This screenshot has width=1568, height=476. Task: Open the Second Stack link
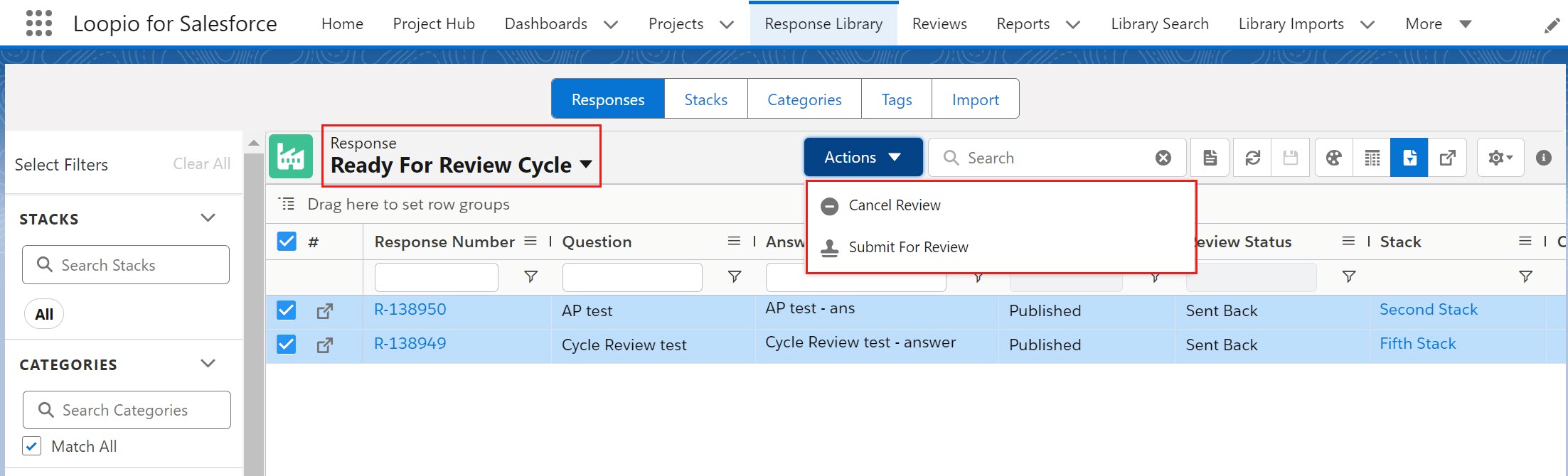1429,310
